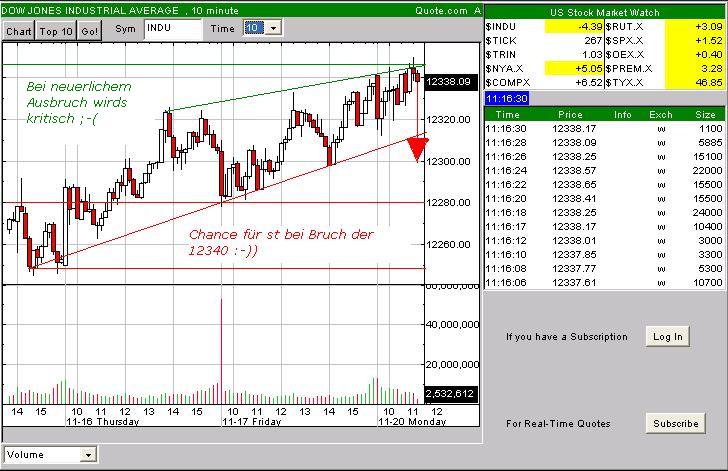
Task: Click the Chart button
Action: click(19, 31)
